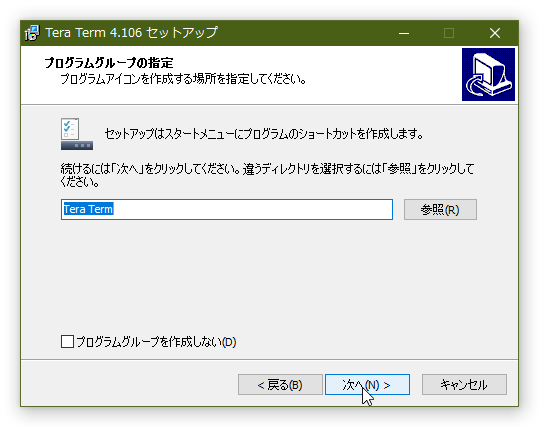The width and height of the screenshot is (539, 427).
Task: Click the text プログラムアイコンを作成する場所を指定してください。
Action: tap(183, 79)
